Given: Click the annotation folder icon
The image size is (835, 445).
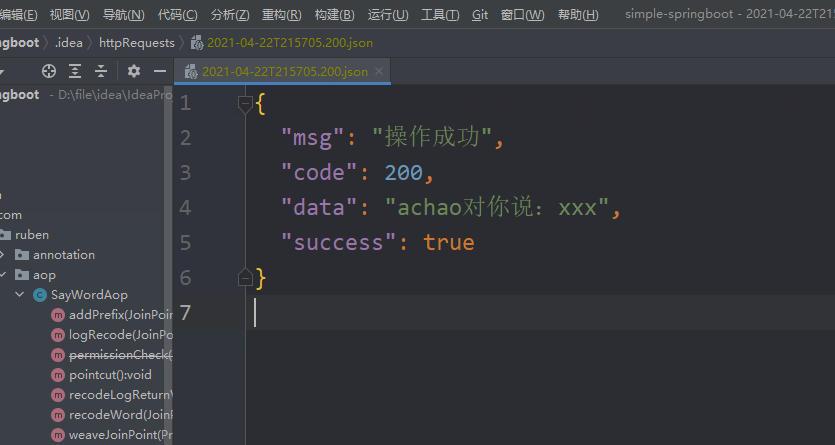Looking at the screenshot, I should tap(23, 255).
